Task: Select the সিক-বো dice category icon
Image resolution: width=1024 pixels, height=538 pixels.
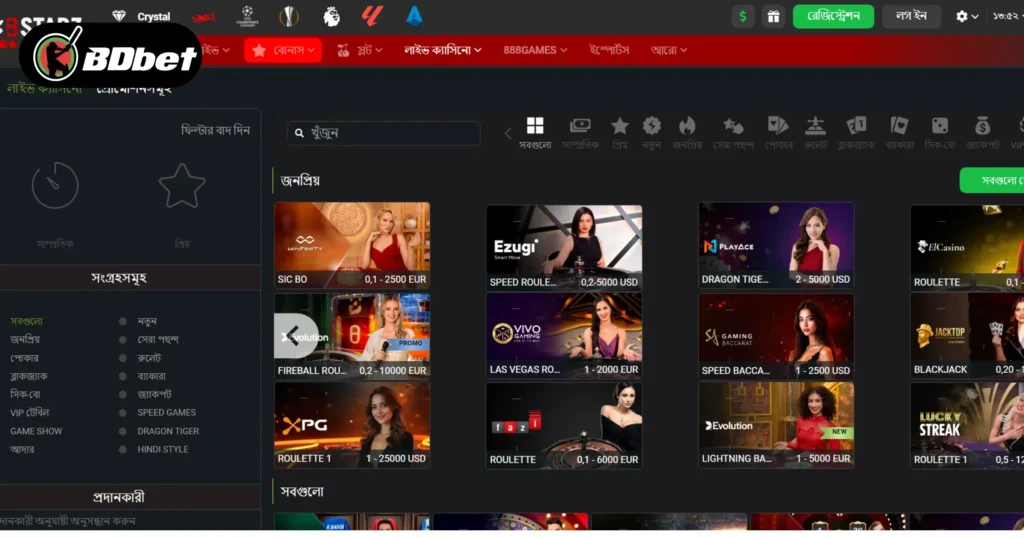Action: point(939,125)
